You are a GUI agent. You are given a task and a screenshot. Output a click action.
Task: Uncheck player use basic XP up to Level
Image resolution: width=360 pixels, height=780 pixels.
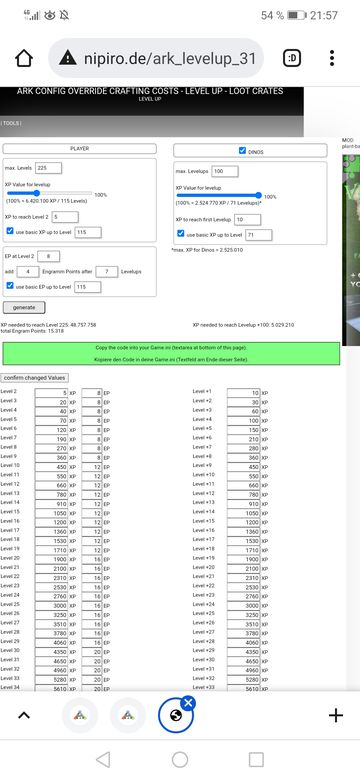pyautogui.click(x=10, y=231)
